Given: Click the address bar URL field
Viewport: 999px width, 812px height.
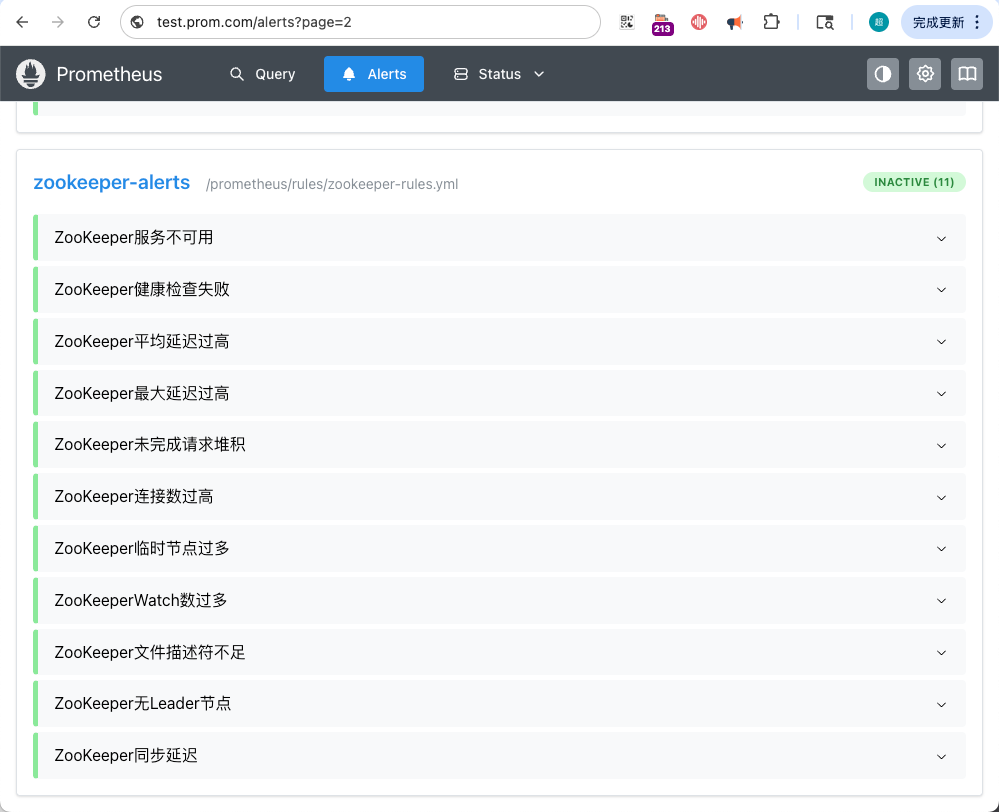Looking at the screenshot, I should pyautogui.click(x=360, y=22).
